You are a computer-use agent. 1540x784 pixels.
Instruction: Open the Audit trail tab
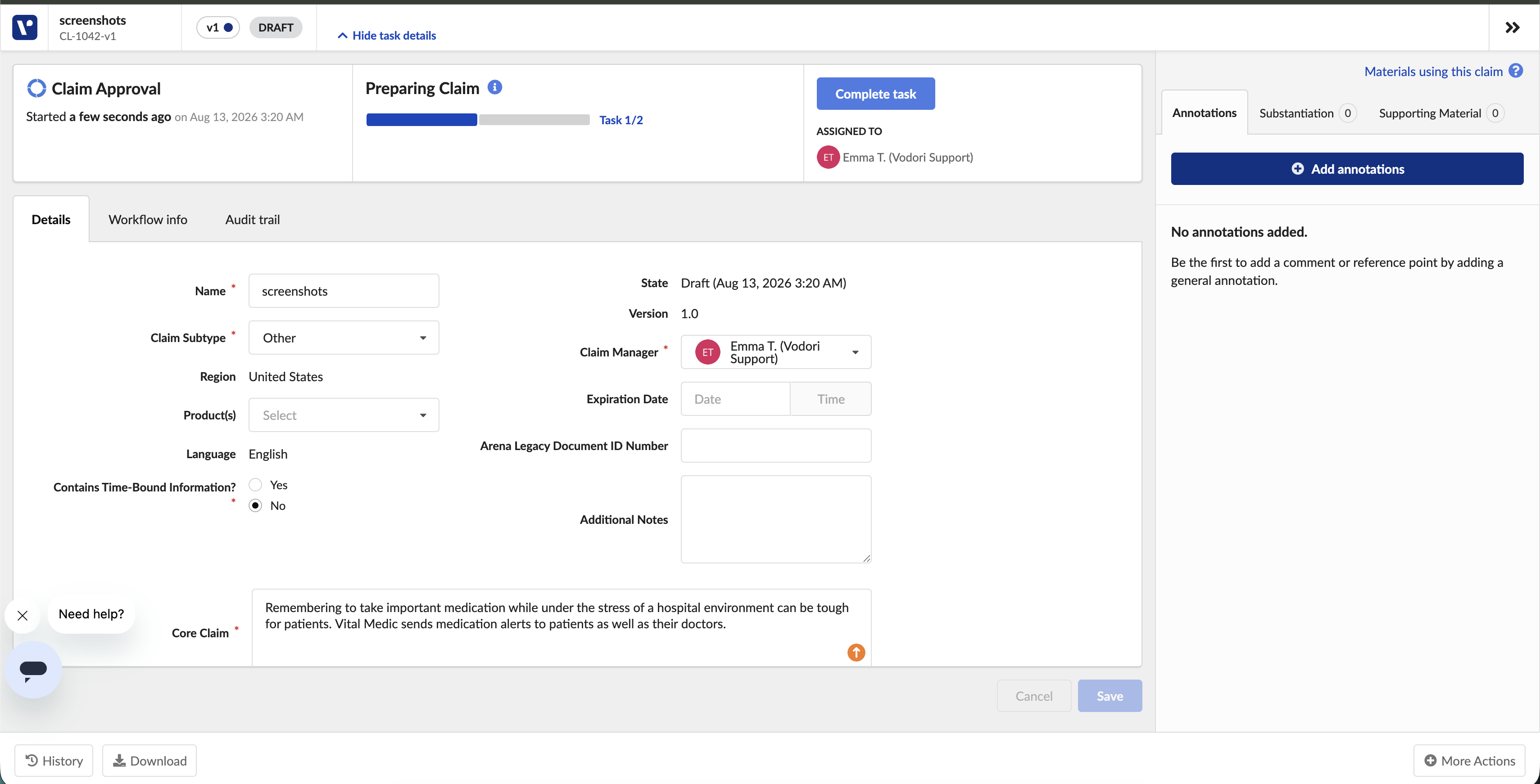252,219
